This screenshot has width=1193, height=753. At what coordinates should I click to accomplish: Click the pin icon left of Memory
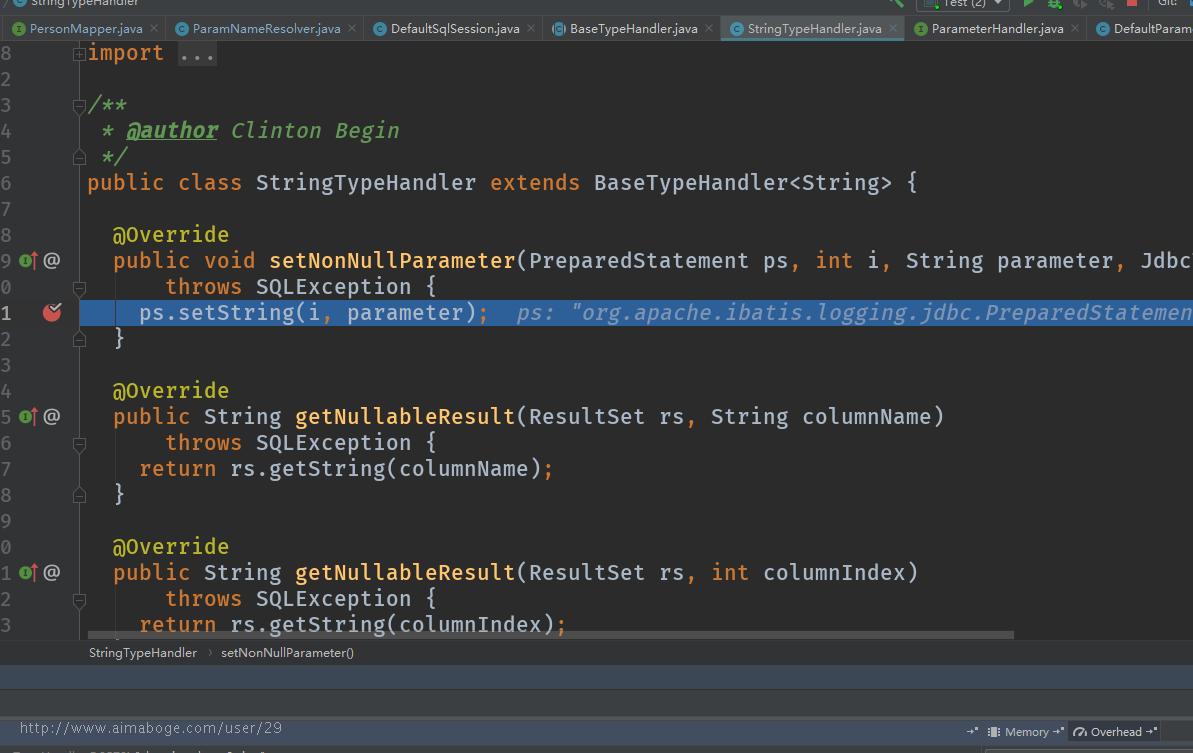click(972, 731)
